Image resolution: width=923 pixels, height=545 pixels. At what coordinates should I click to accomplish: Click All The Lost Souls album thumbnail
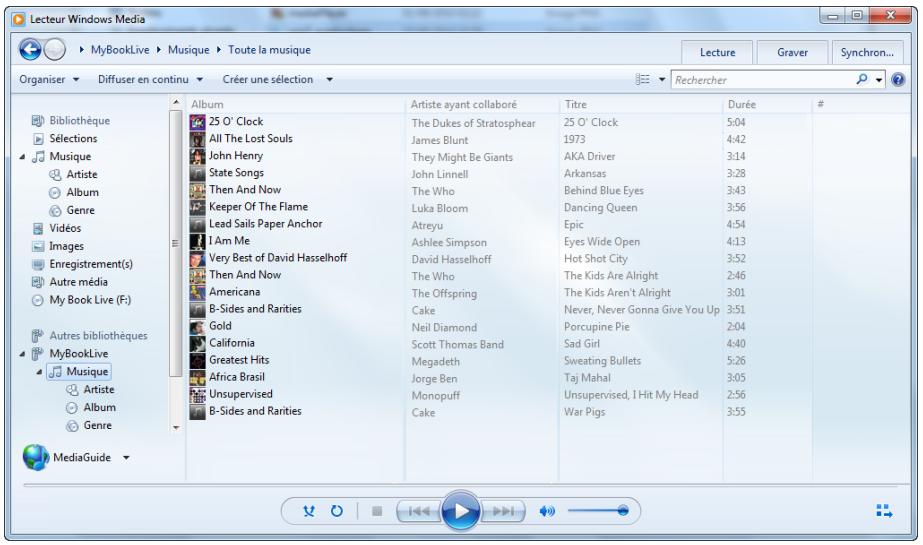(x=197, y=139)
